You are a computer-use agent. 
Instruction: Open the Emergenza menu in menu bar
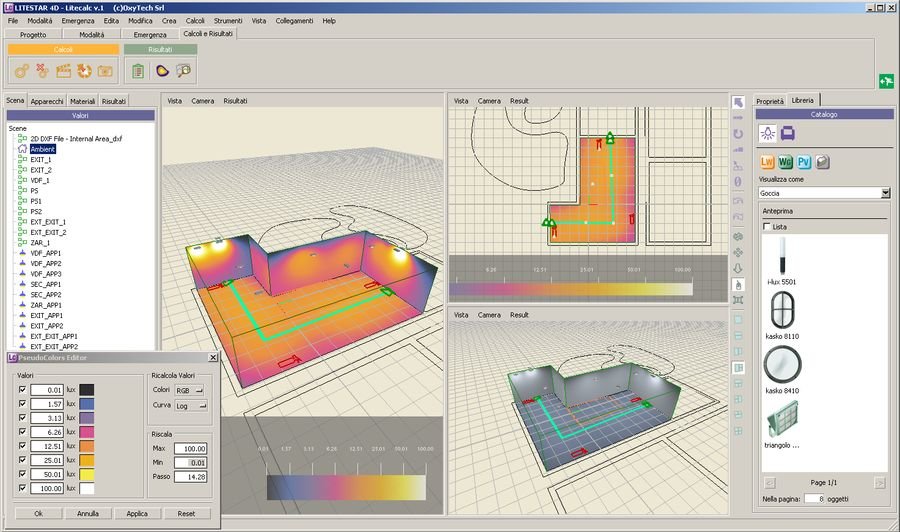(x=78, y=21)
